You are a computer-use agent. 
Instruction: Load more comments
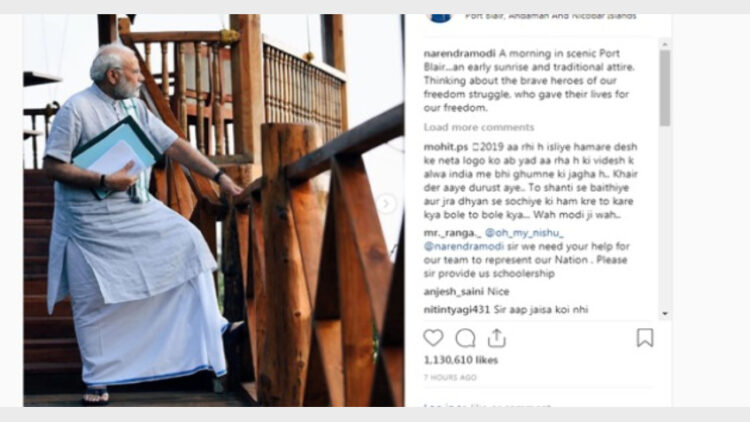[x=479, y=127]
